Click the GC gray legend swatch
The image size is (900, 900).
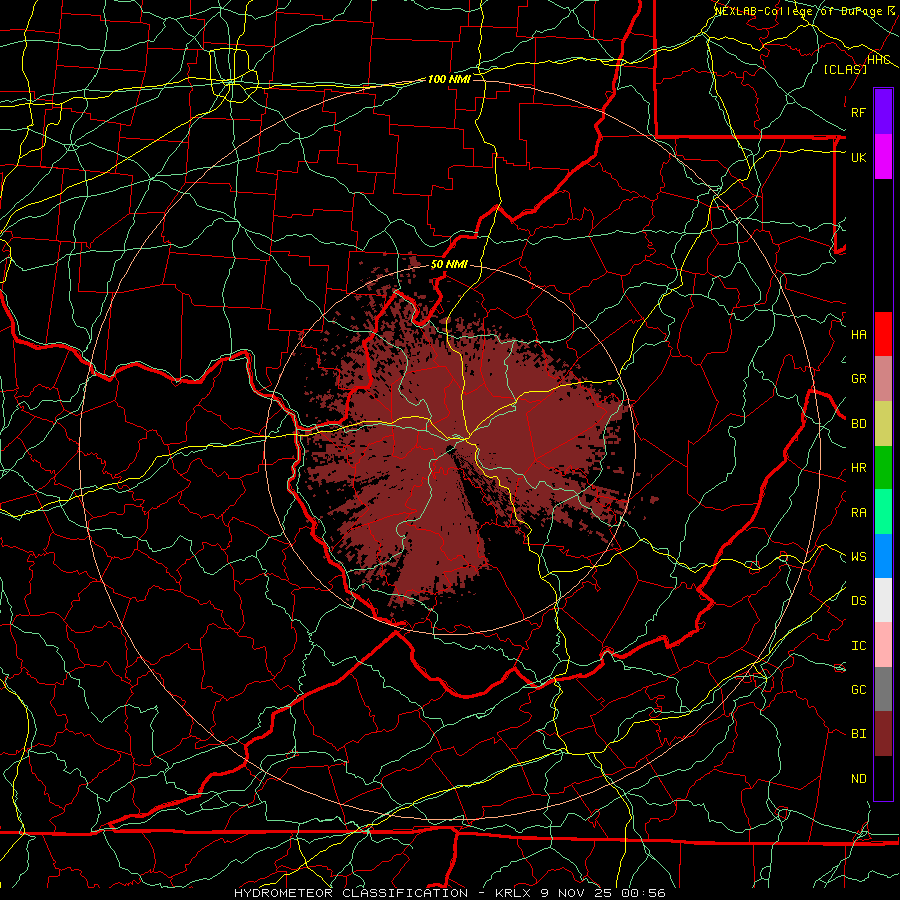[x=883, y=689]
